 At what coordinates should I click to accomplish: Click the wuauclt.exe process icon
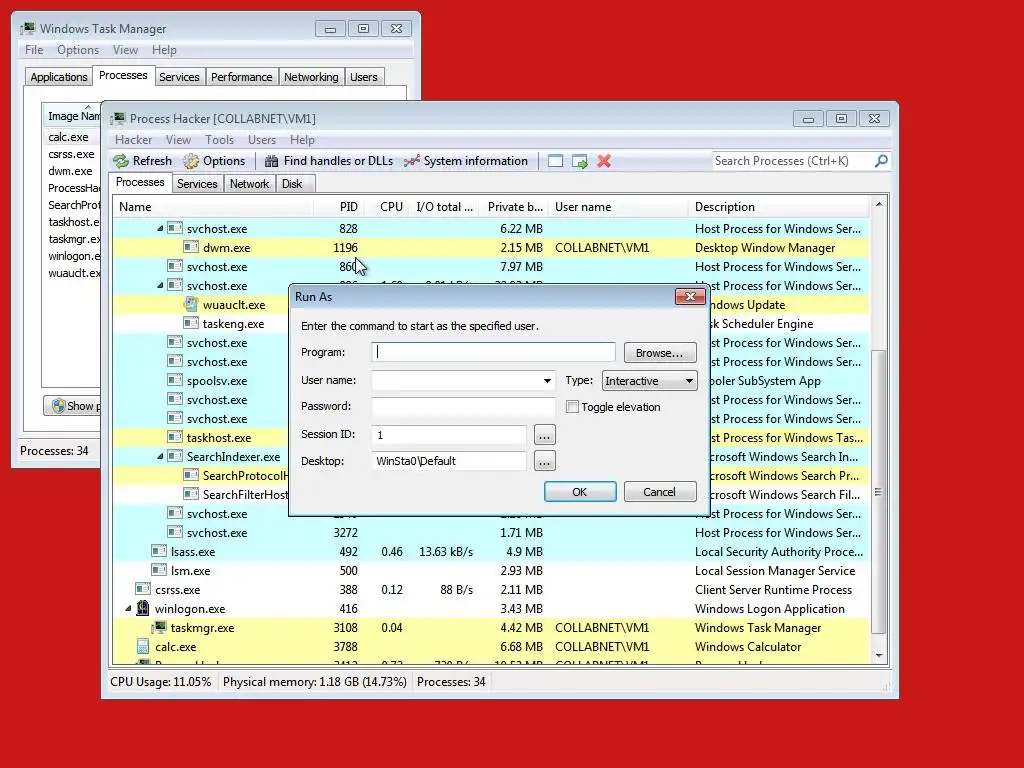click(191, 304)
